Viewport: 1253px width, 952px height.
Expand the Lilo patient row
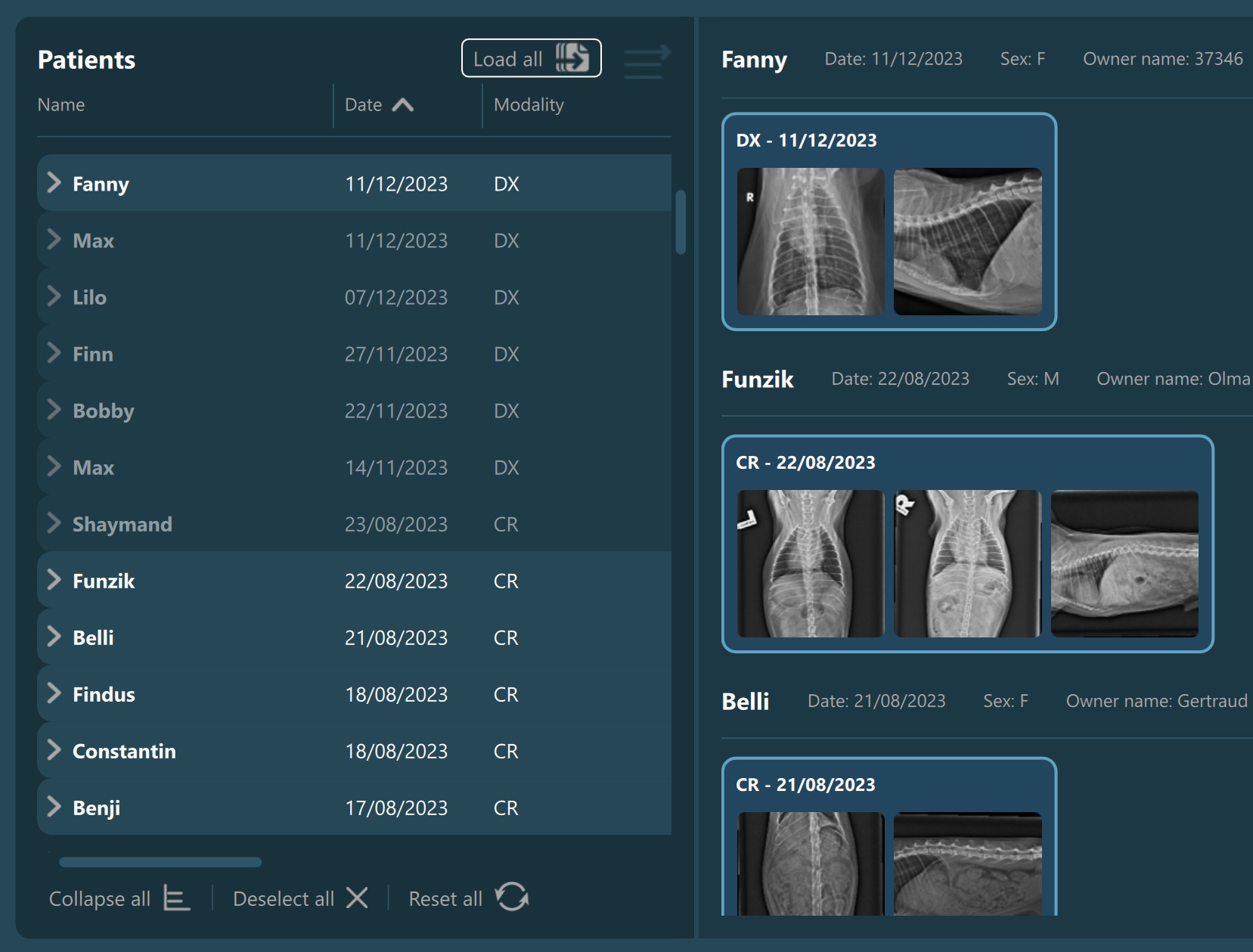[x=54, y=296]
